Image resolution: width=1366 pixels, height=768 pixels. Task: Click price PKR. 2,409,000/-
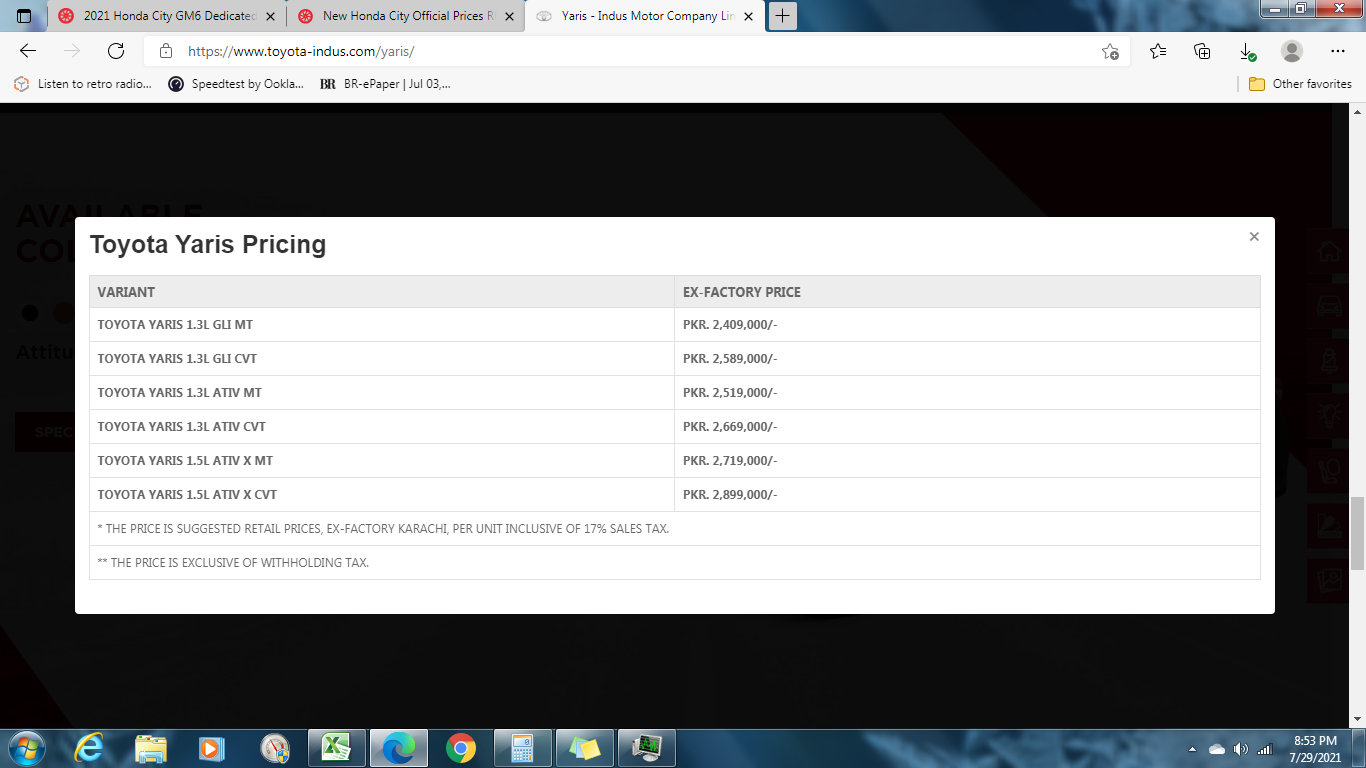pos(730,324)
